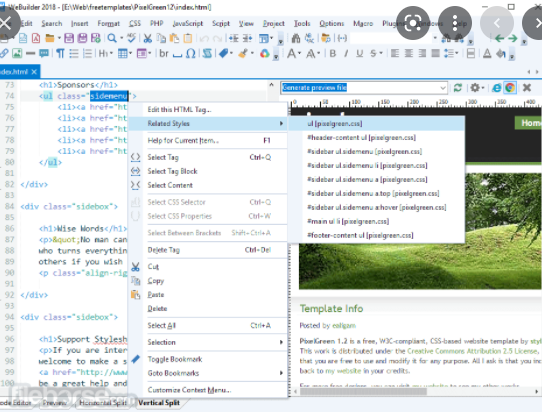Click the Find in Files folder icon

pyautogui.click(x=326, y=38)
